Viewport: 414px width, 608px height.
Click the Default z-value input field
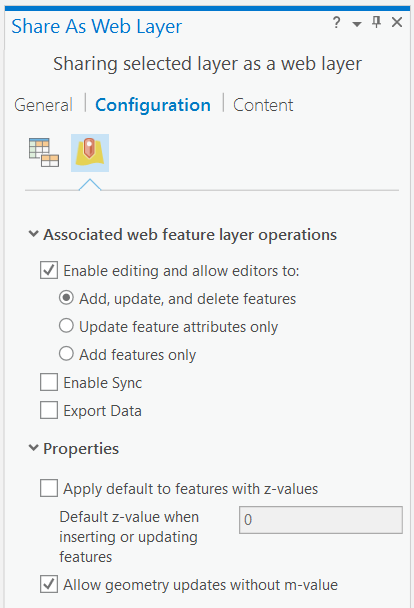coord(321,520)
